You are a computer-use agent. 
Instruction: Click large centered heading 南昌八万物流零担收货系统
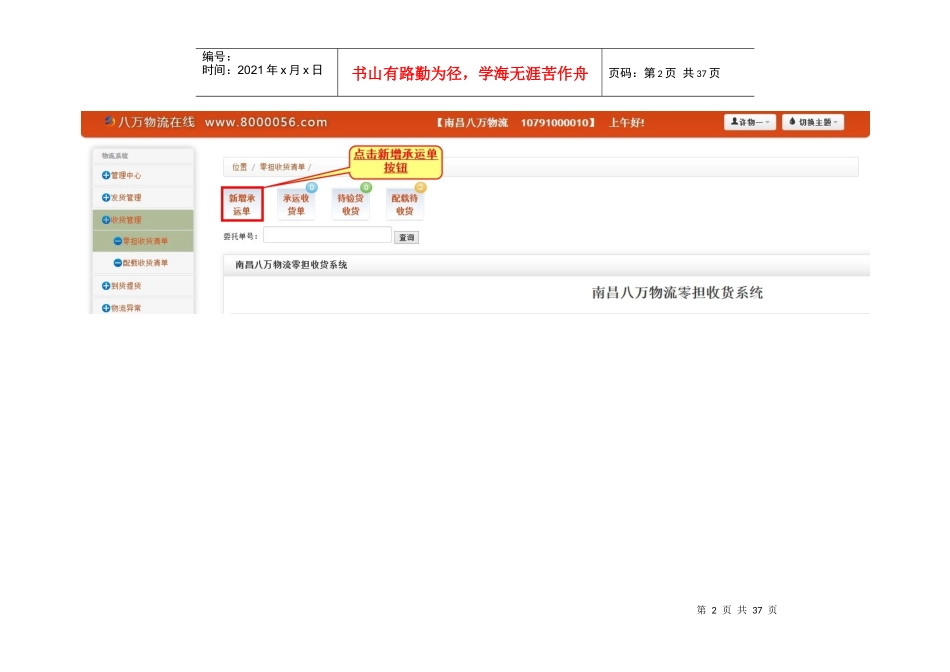click(677, 293)
